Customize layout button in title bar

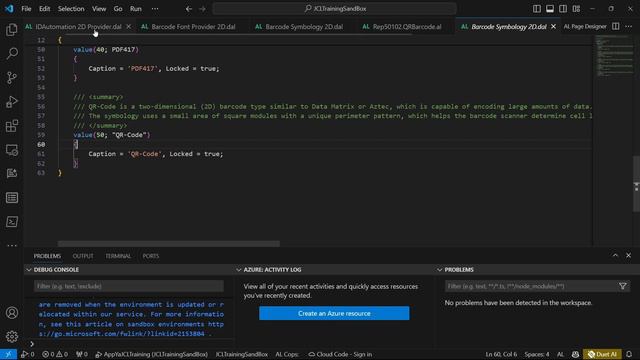[576, 9]
